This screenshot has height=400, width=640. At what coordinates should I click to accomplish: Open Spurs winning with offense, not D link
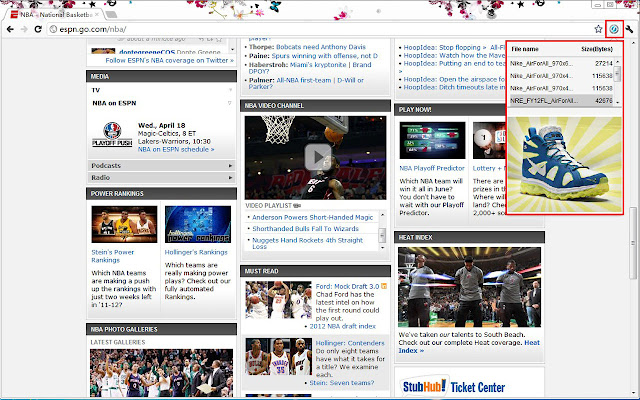pos(324,56)
